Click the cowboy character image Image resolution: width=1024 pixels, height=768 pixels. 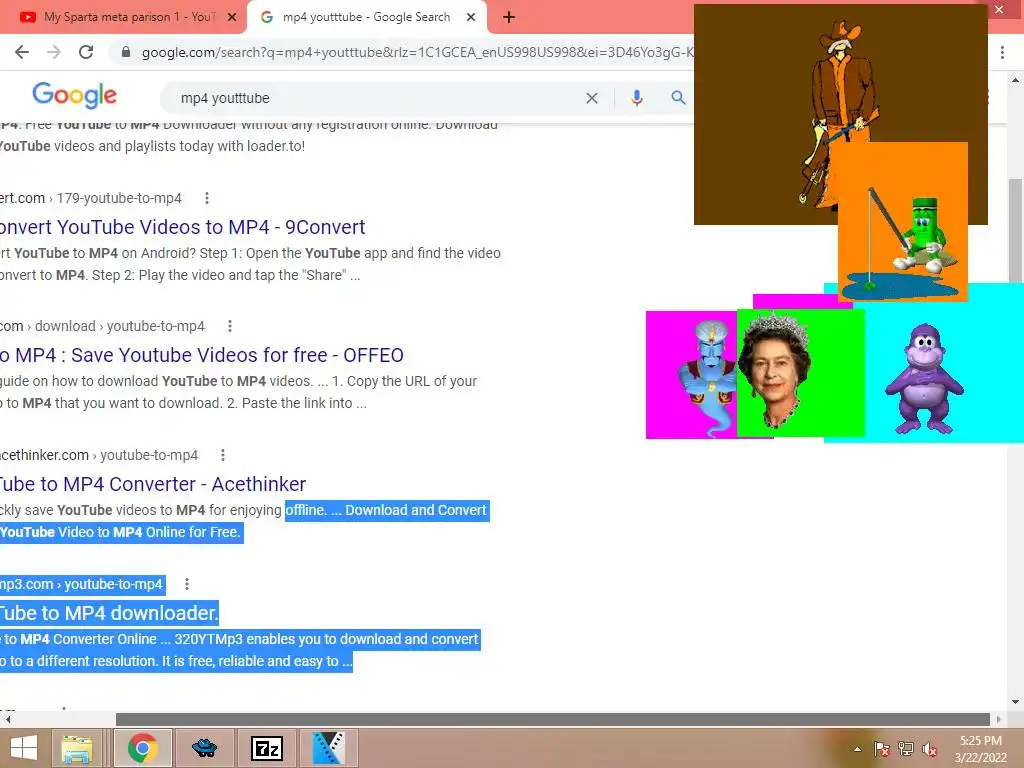840,114
